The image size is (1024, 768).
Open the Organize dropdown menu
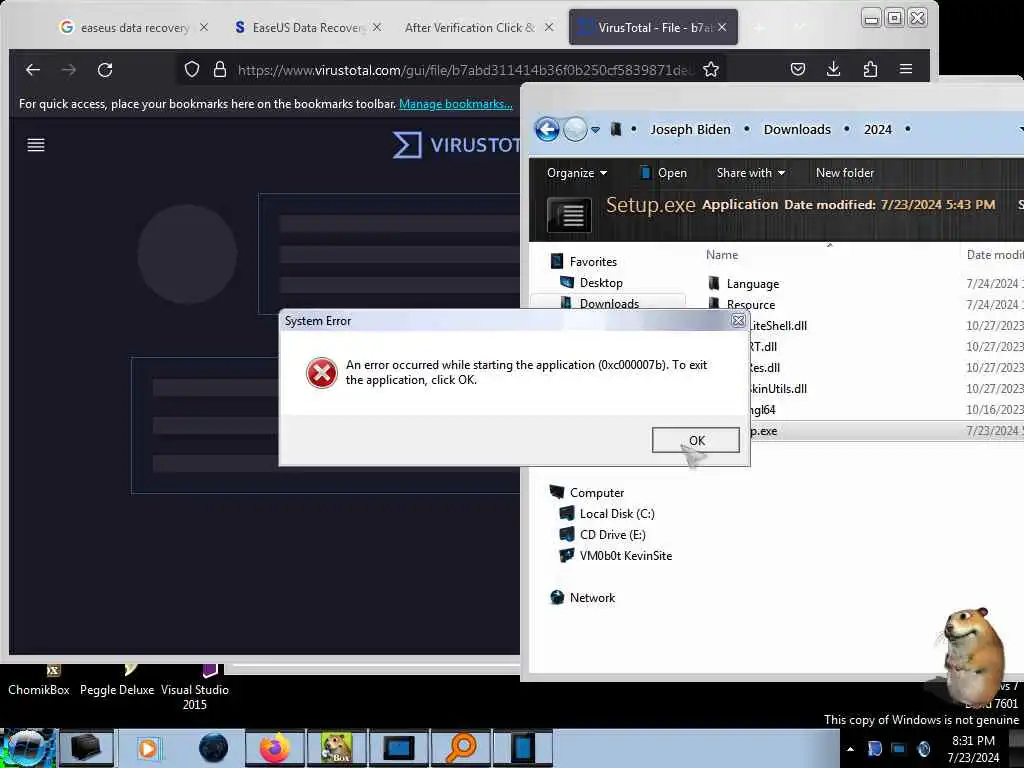(x=577, y=173)
